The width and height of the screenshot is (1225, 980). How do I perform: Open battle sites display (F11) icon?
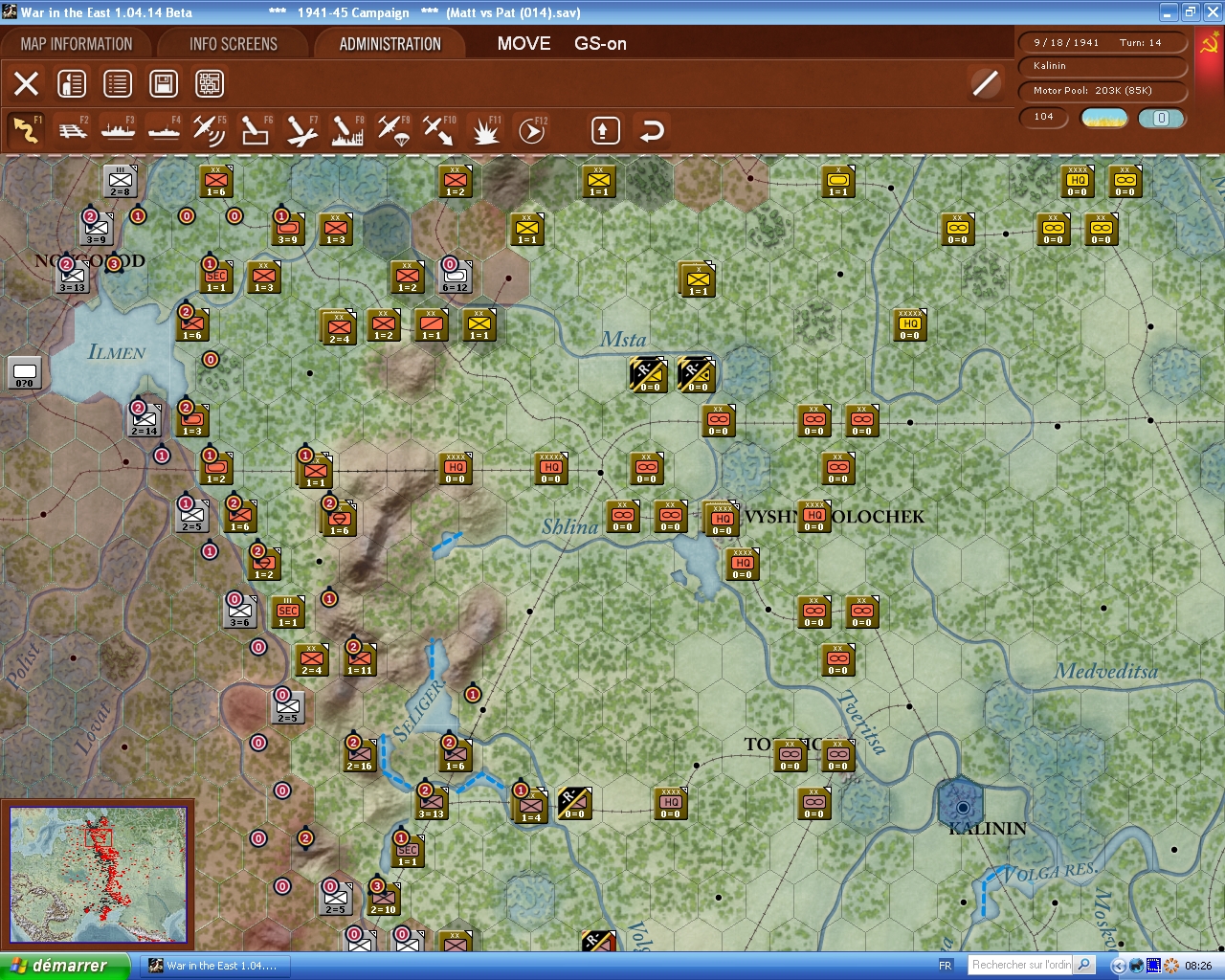point(485,129)
